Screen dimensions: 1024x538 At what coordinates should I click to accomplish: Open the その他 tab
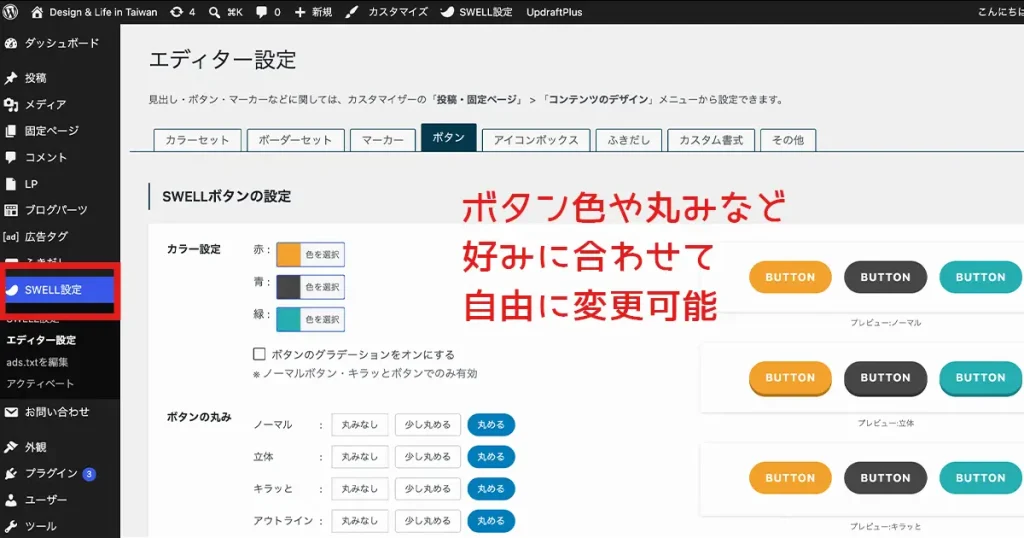click(788, 140)
